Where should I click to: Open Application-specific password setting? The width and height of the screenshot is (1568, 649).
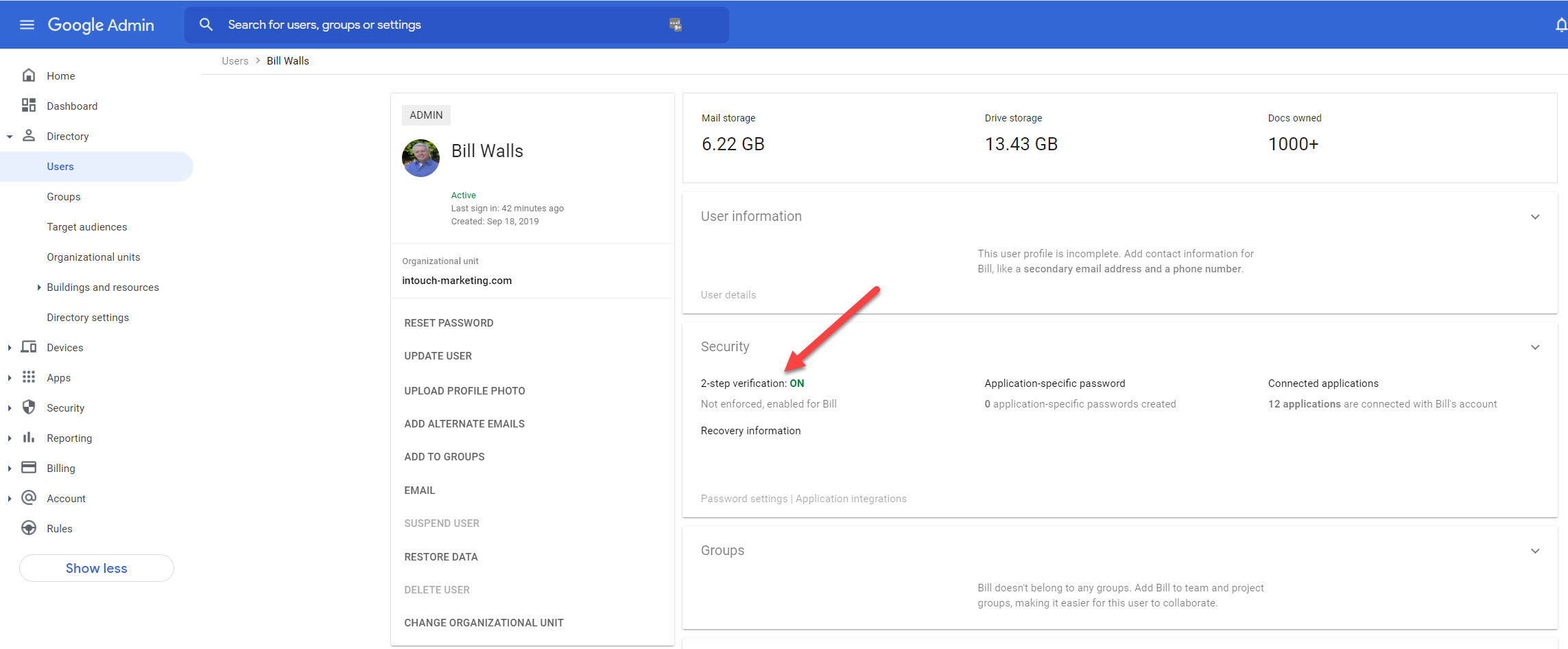1055,383
